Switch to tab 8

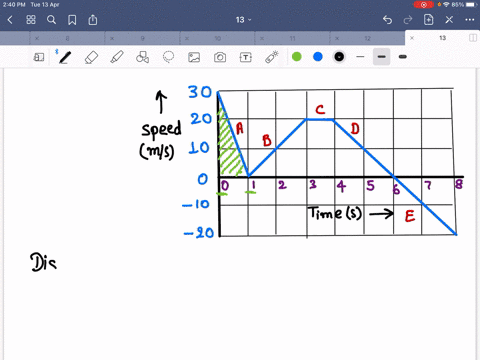tap(67, 38)
